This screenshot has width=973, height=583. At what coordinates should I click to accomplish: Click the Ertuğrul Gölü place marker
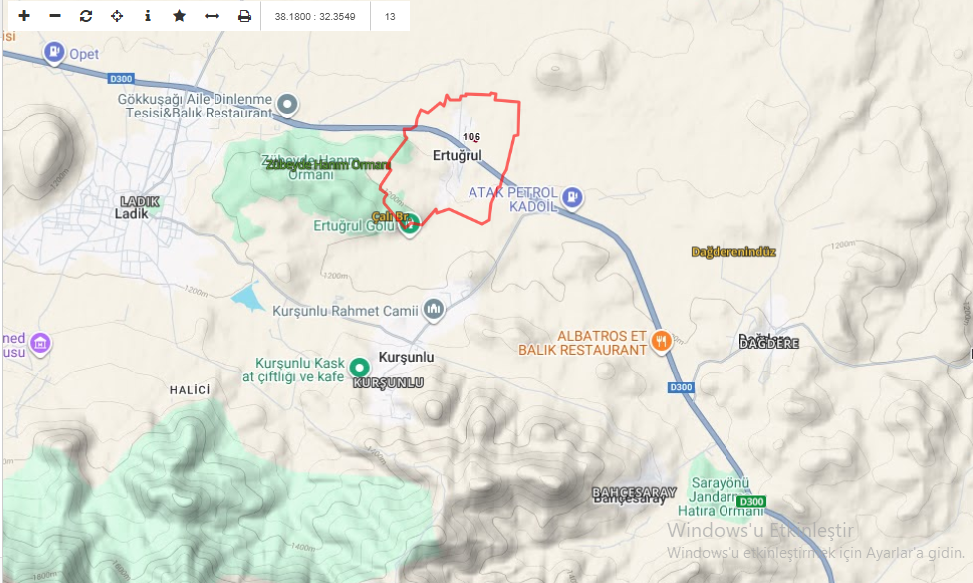[410, 225]
